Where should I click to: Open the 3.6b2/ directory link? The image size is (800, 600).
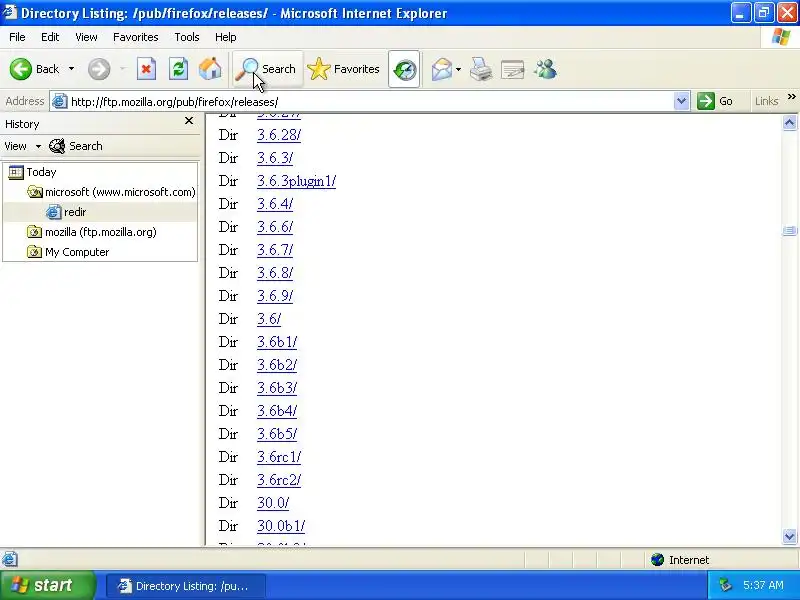click(x=277, y=365)
